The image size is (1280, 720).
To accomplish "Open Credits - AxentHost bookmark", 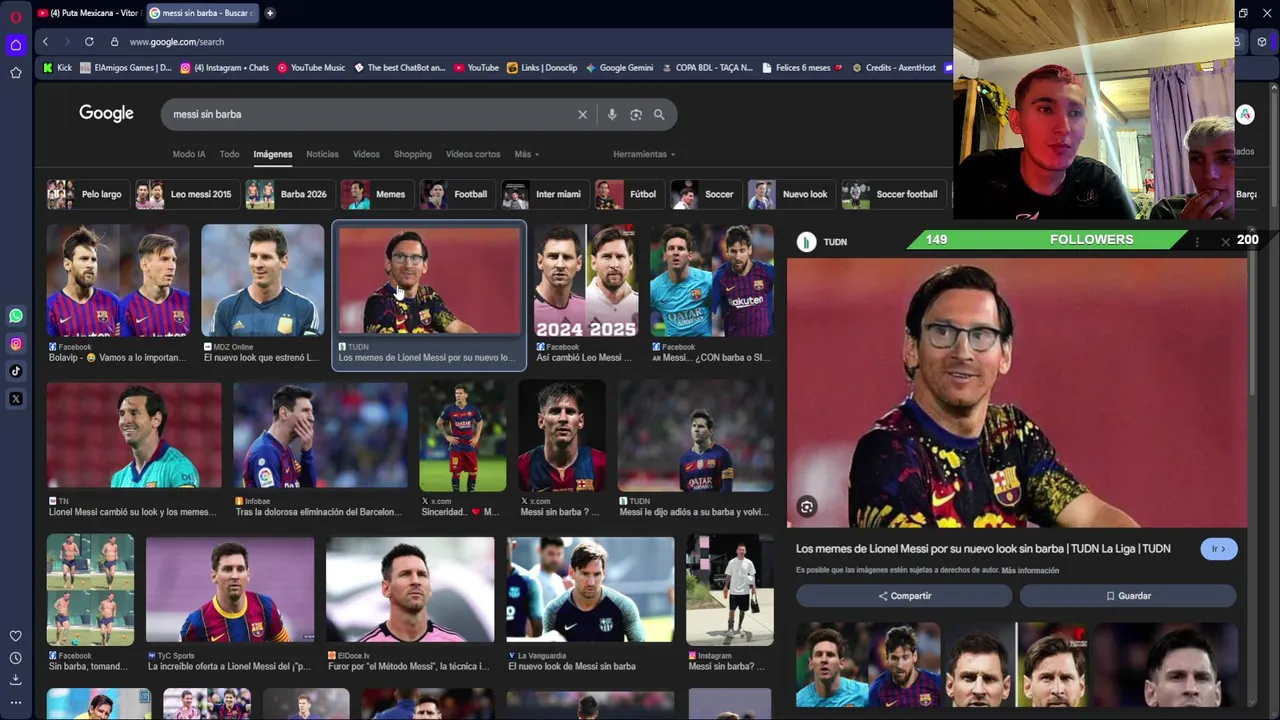I will [x=893, y=68].
